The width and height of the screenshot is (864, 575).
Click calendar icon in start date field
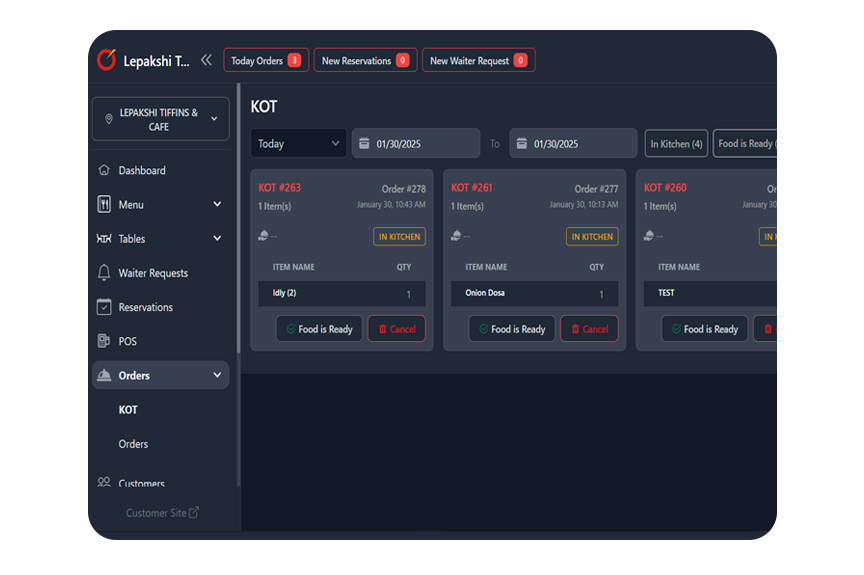click(364, 144)
